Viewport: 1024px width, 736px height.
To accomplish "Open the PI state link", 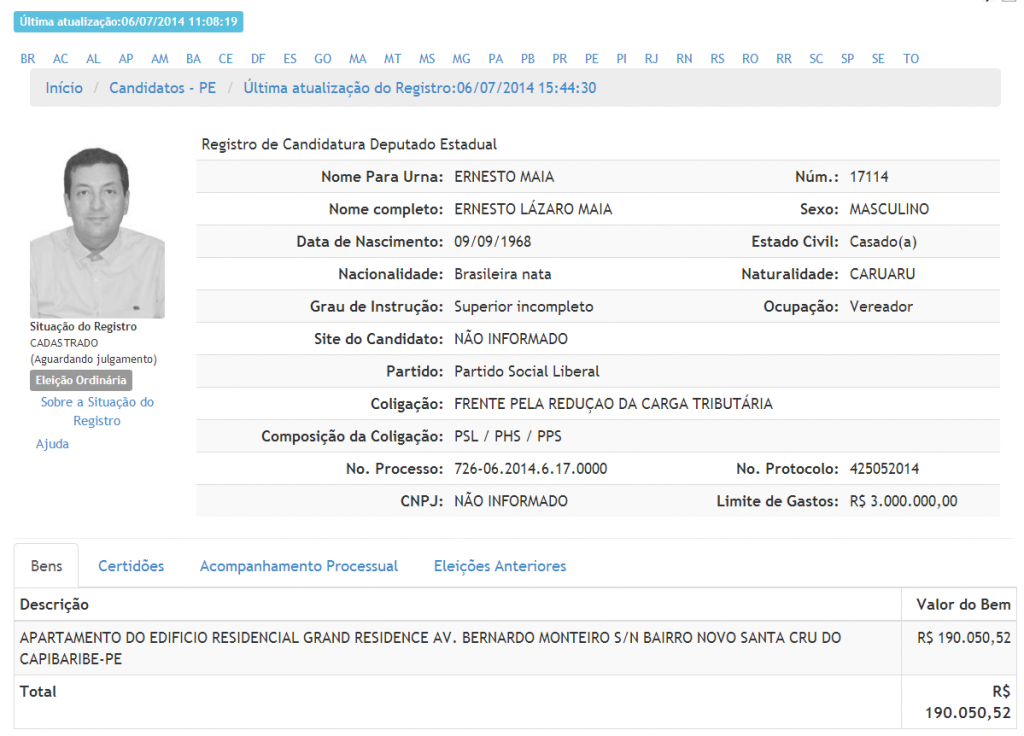I will click(x=622, y=59).
